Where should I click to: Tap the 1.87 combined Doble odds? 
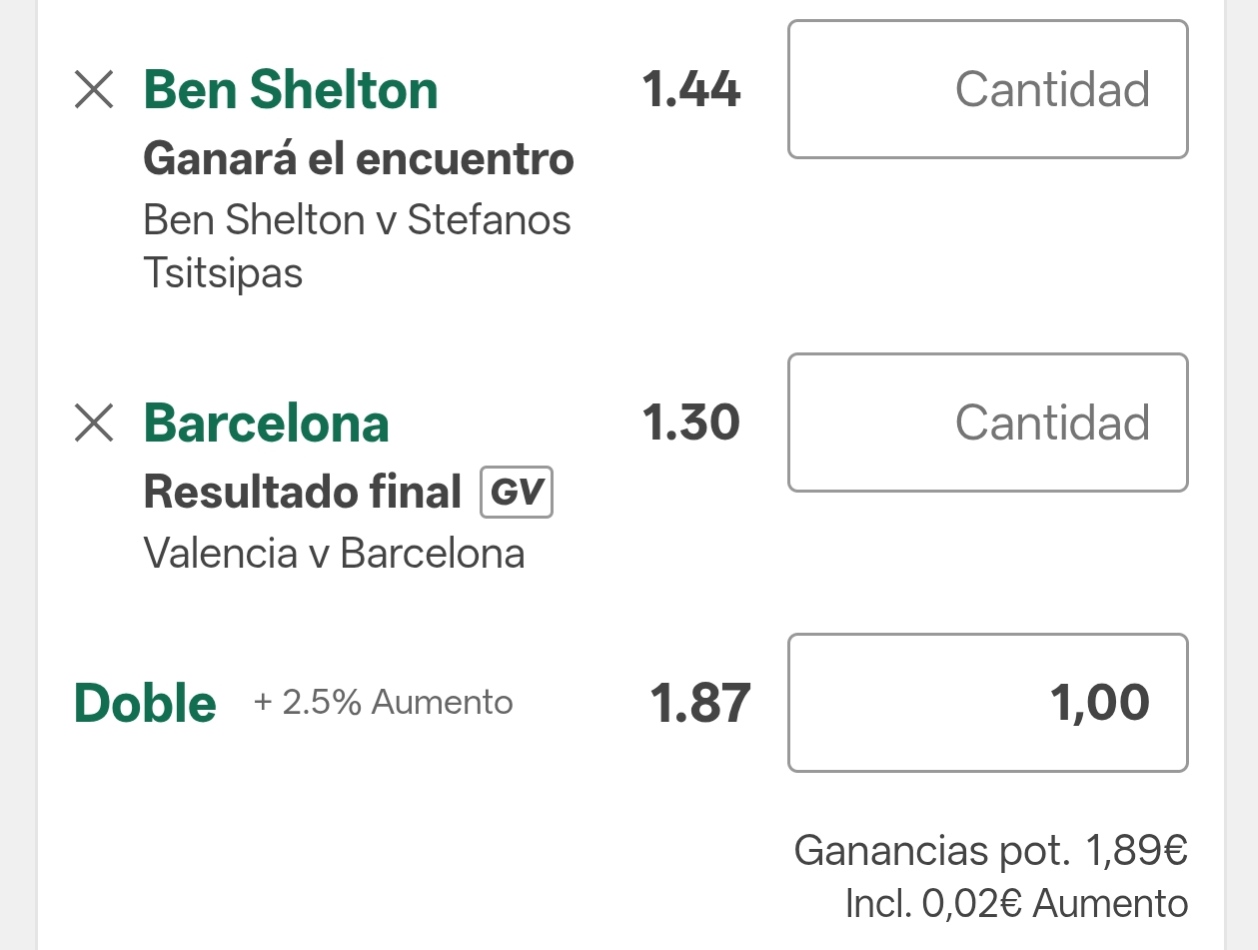[x=700, y=703]
